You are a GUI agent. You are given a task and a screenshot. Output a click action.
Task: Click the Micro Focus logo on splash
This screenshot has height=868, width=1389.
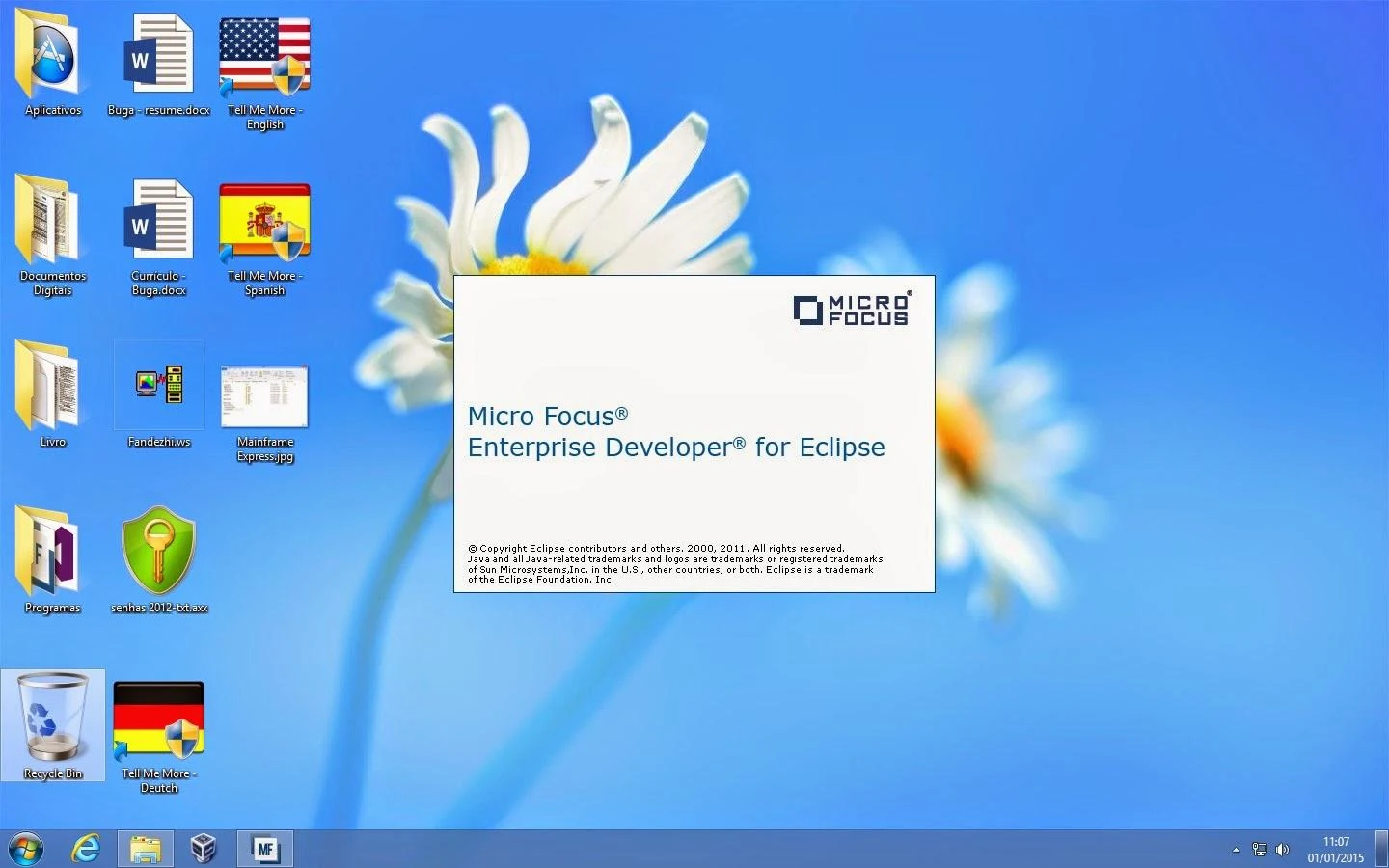[852, 310]
